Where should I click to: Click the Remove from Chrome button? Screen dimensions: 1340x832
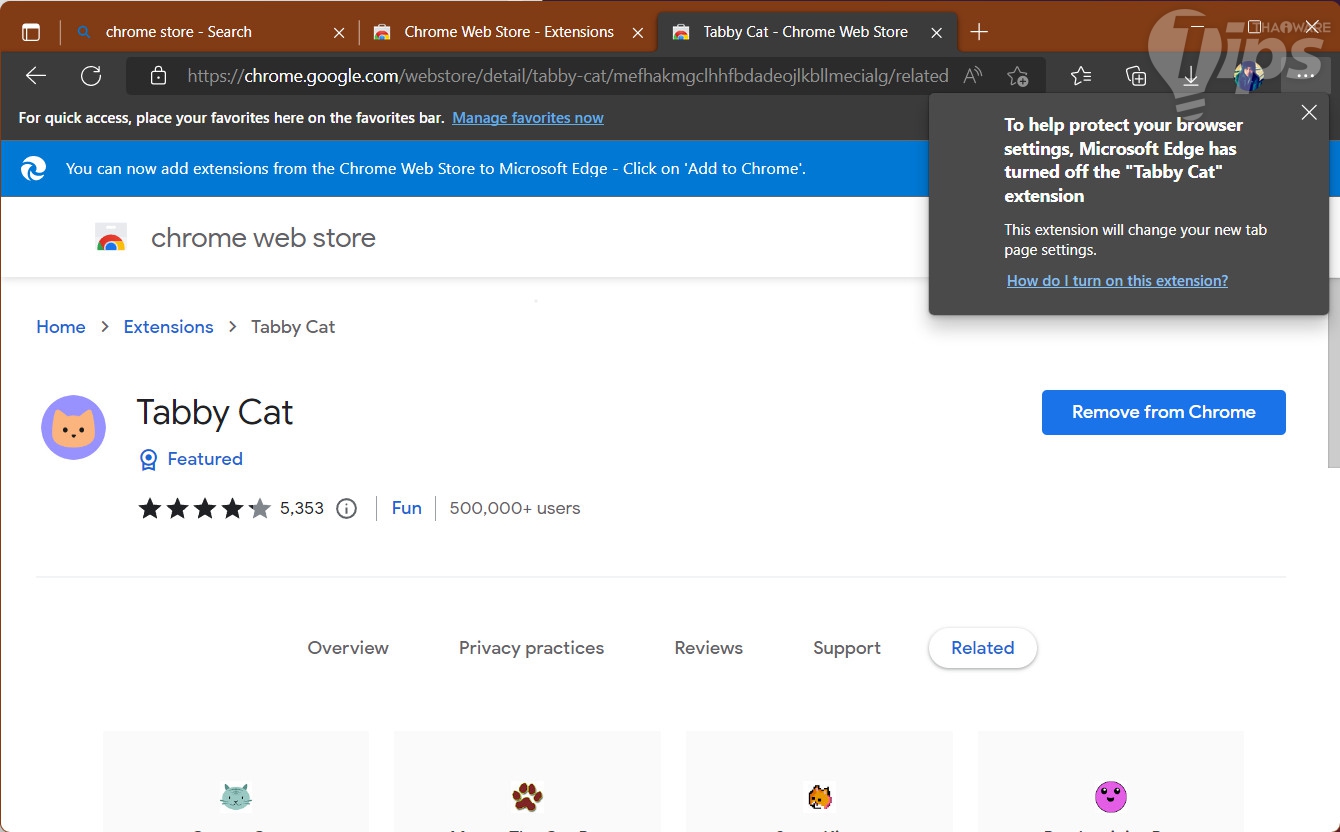pyautogui.click(x=1163, y=412)
